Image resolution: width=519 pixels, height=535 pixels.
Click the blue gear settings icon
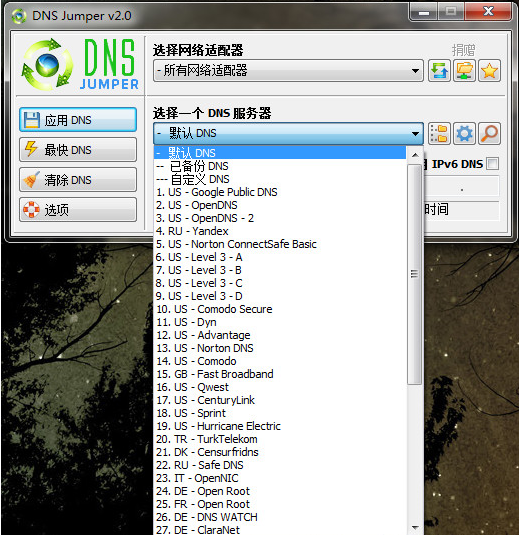464,133
